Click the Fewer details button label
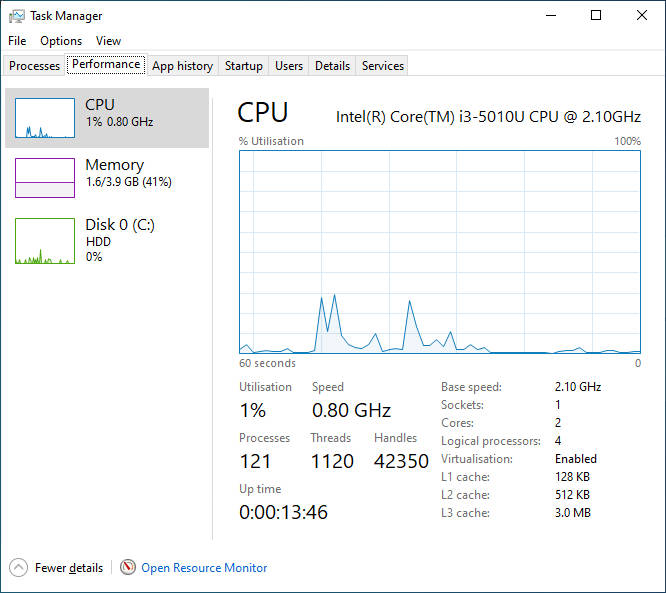This screenshot has height=593, width=666. click(x=69, y=568)
